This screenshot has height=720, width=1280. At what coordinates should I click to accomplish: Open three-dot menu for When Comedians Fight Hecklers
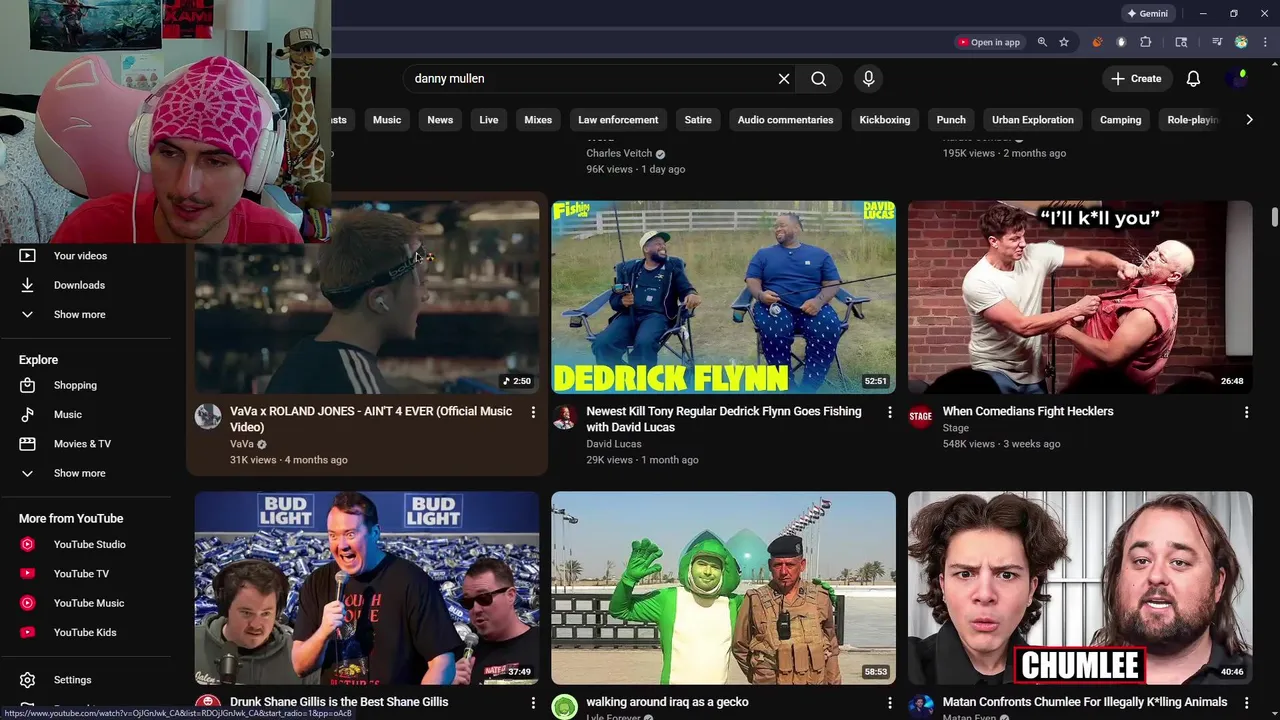(x=1246, y=412)
